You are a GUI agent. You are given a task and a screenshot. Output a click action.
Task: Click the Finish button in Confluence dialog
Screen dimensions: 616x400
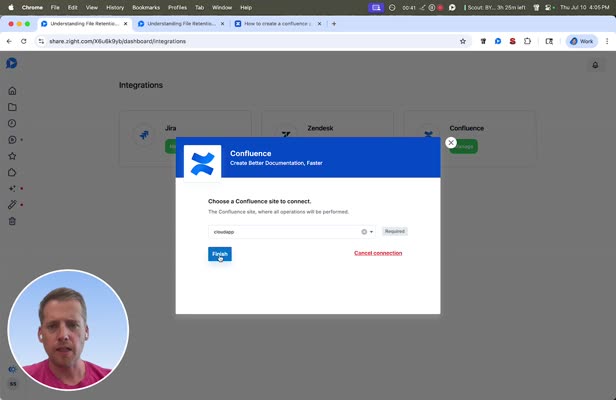220,254
